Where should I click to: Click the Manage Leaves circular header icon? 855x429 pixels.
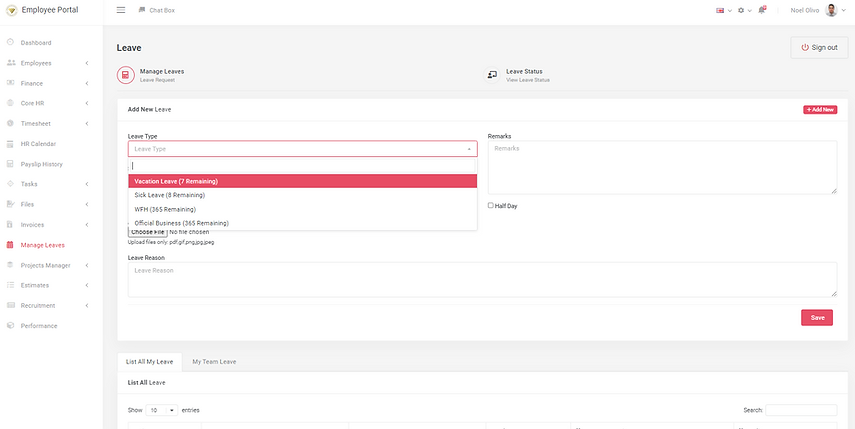125,75
